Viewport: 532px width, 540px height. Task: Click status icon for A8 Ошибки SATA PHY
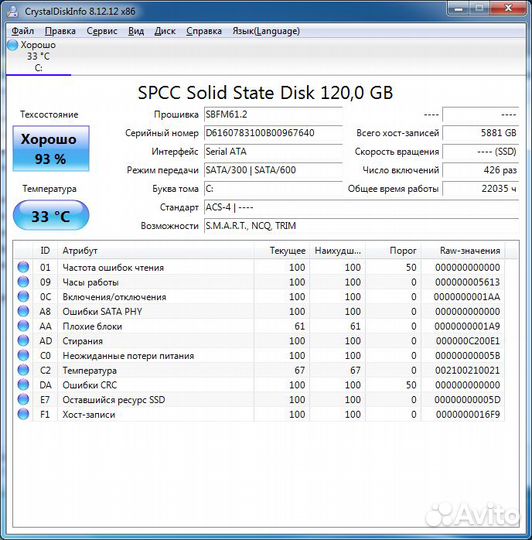pos(23,311)
